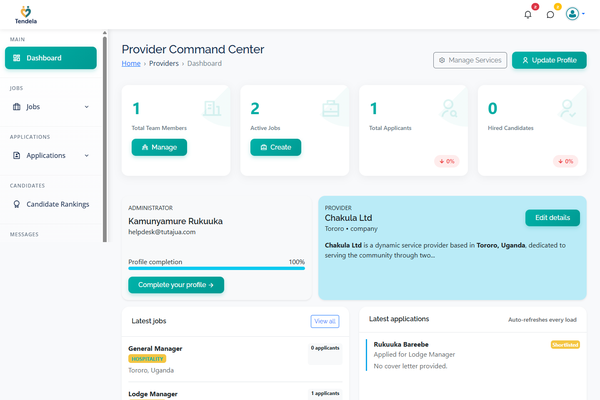This screenshot has height=400, width=600.
Task: Open the chat messages icon
Action: [x=550, y=14]
